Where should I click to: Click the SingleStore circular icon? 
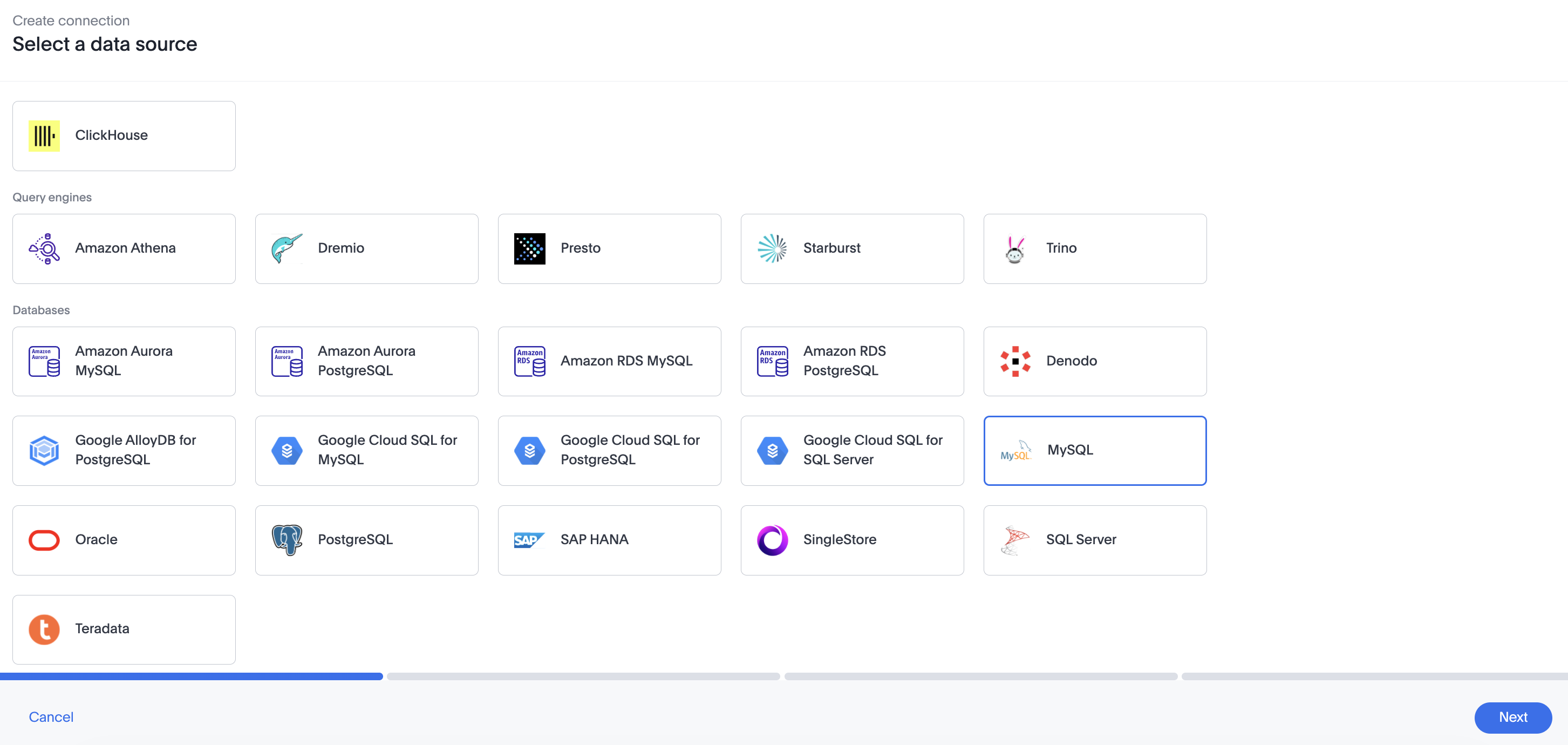[x=773, y=539]
